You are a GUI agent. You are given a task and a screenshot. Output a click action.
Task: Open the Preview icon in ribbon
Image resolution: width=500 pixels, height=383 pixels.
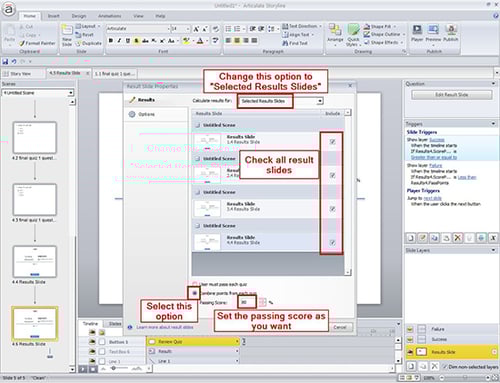point(433,33)
